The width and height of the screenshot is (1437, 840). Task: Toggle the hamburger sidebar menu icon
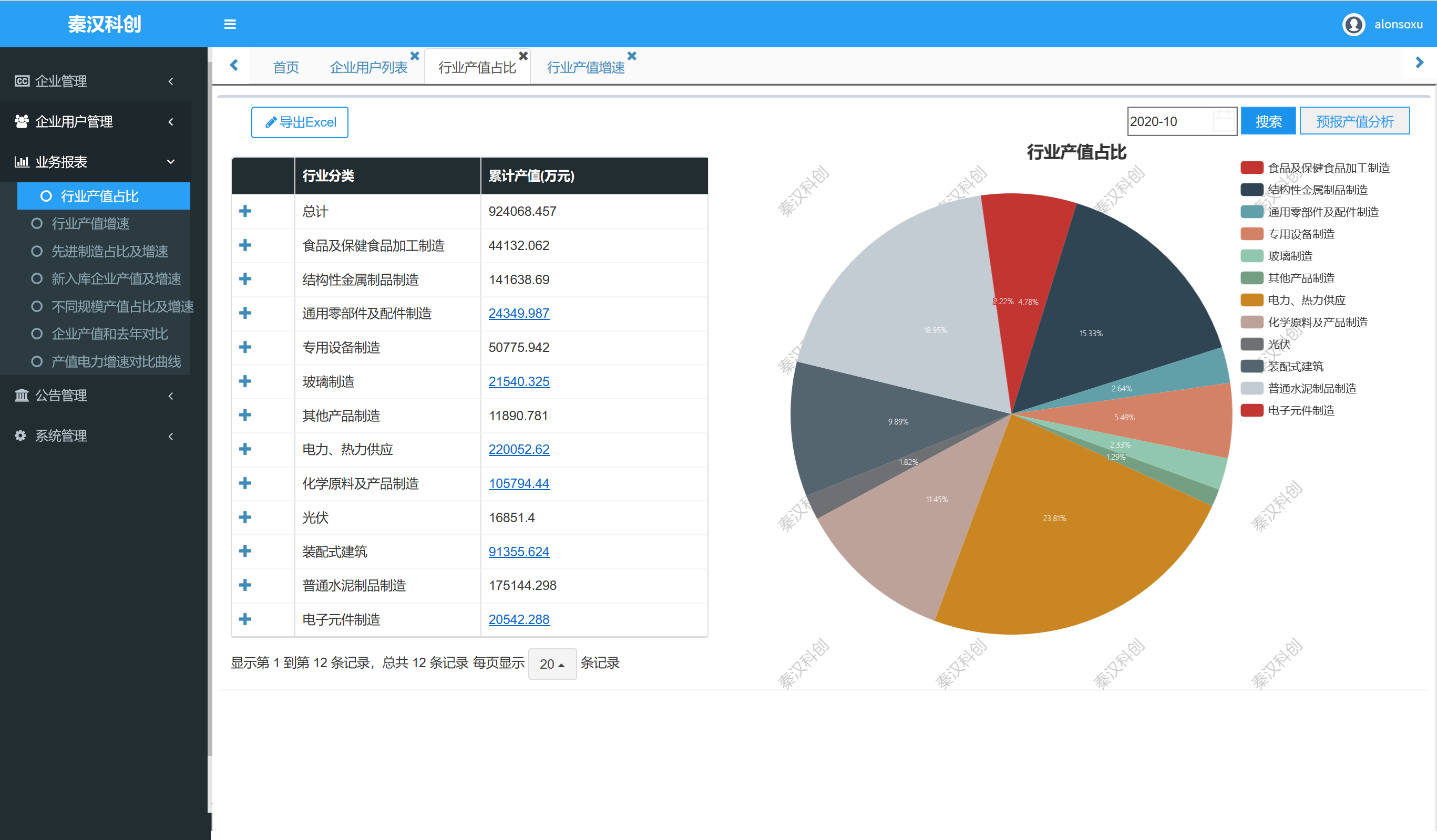click(230, 24)
